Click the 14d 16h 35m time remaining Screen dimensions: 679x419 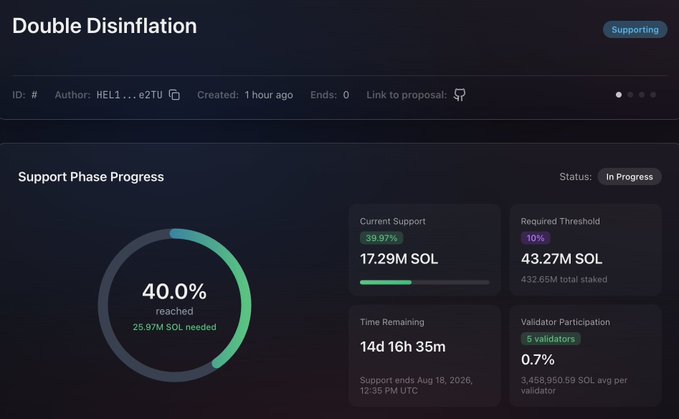tap(403, 347)
